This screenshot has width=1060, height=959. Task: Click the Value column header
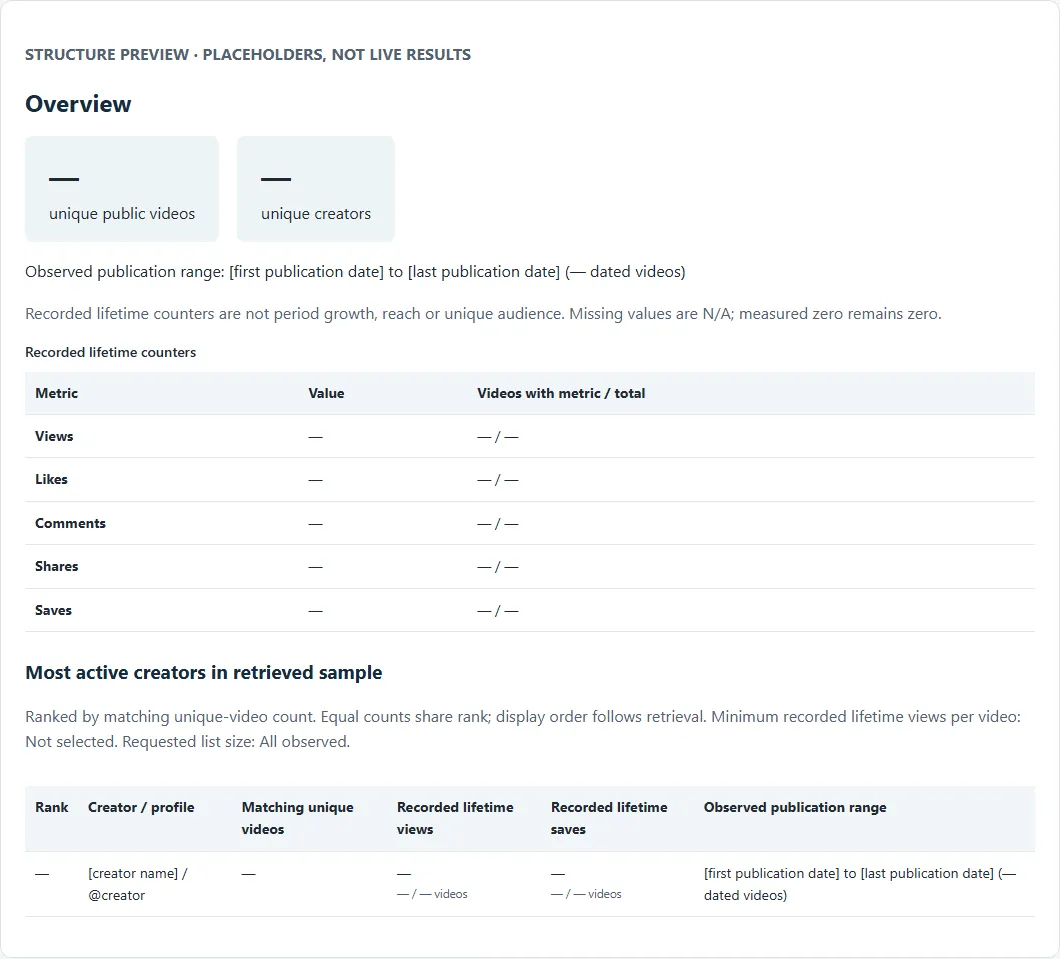click(327, 393)
